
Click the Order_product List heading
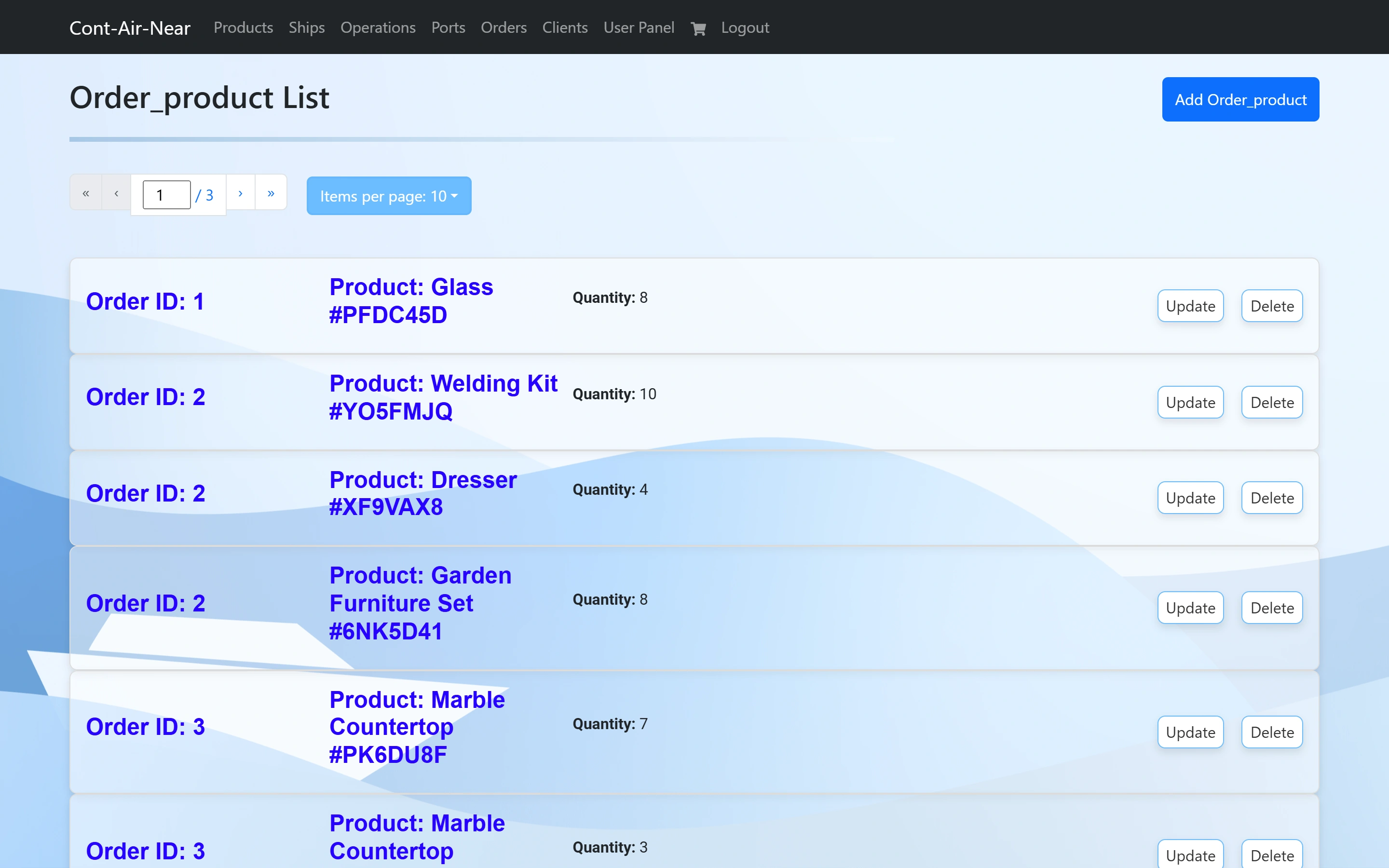pyautogui.click(x=199, y=97)
